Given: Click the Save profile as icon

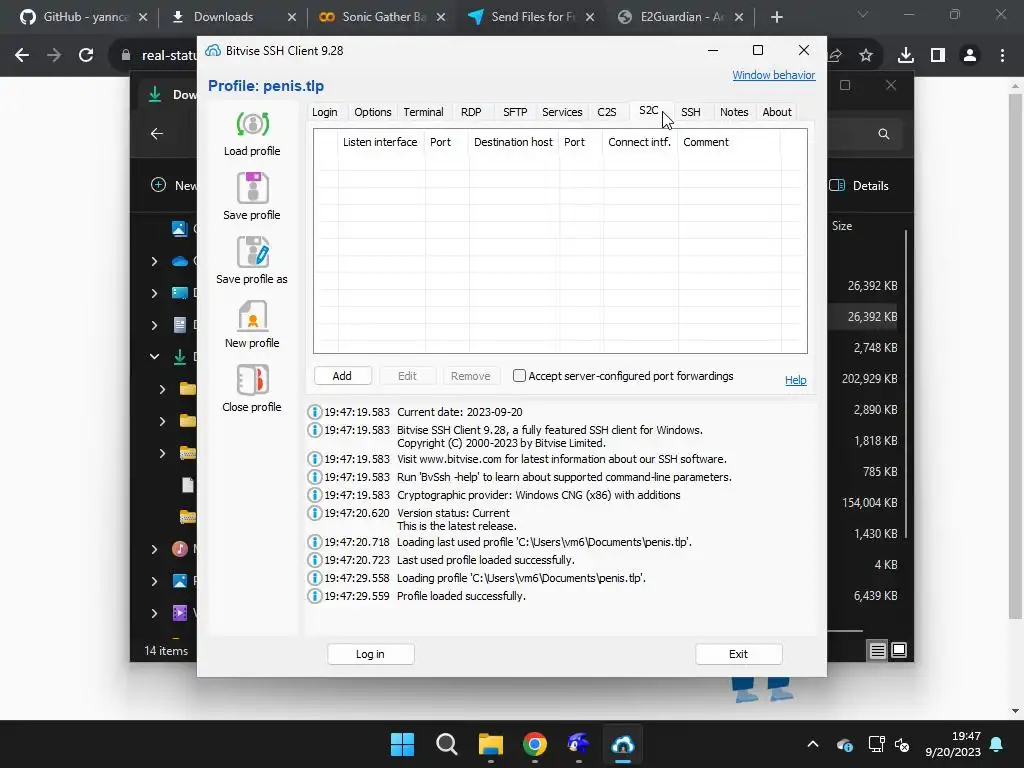Looking at the screenshot, I should click(x=252, y=252).
